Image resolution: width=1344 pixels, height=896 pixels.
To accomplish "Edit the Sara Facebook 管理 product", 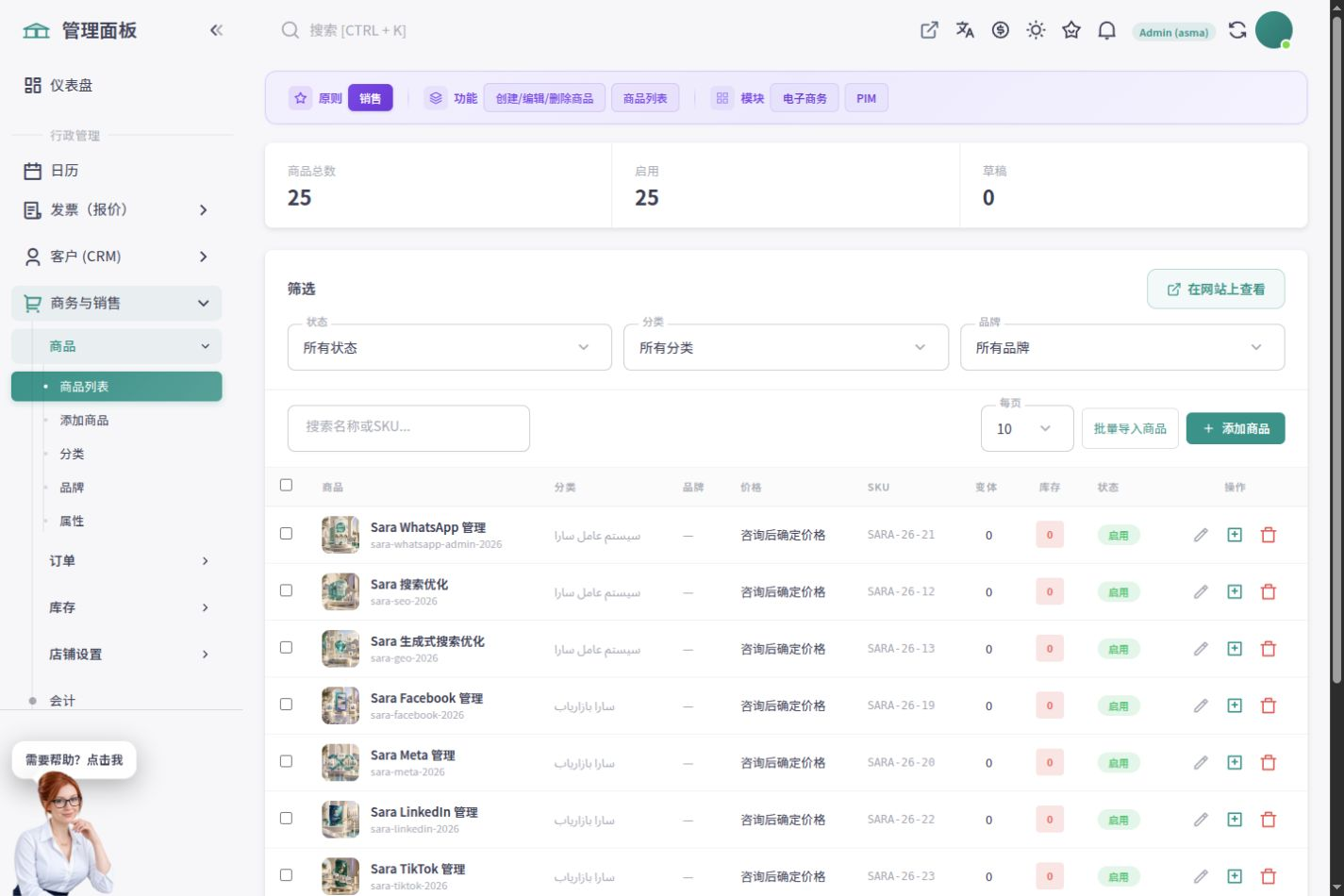I will pyautogui.click(x=1201, y=705).
